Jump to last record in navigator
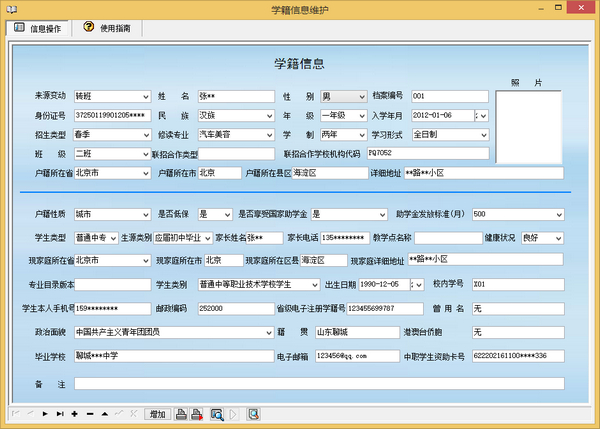This screenshot has height=429, width=600. tap(60, 414)
